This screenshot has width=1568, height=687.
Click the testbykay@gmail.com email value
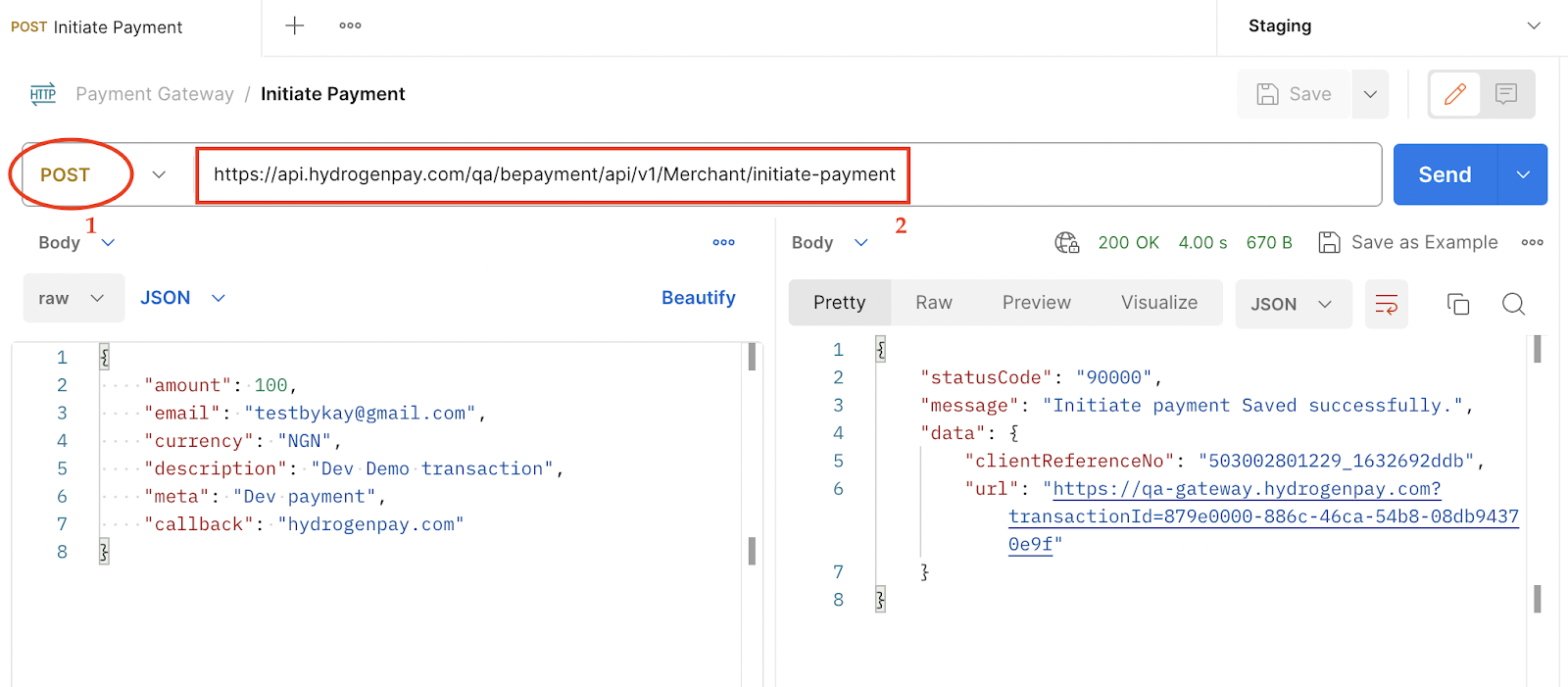361,413
